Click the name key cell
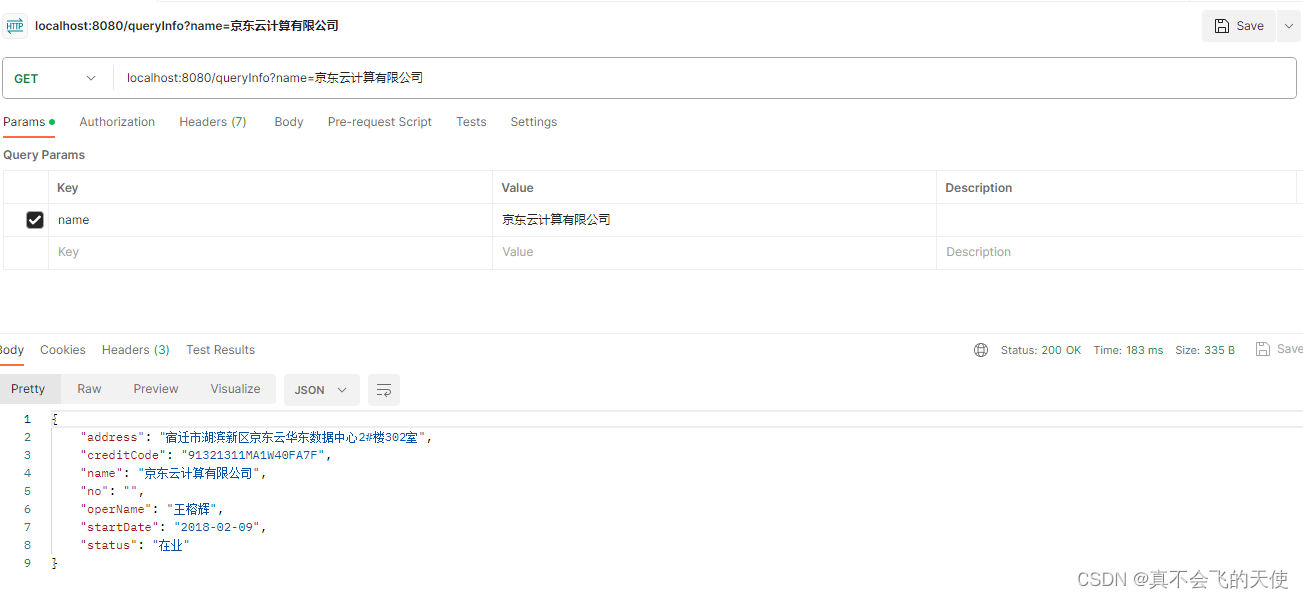This screenshot has width=1303, height=599. tap(270, 220)
